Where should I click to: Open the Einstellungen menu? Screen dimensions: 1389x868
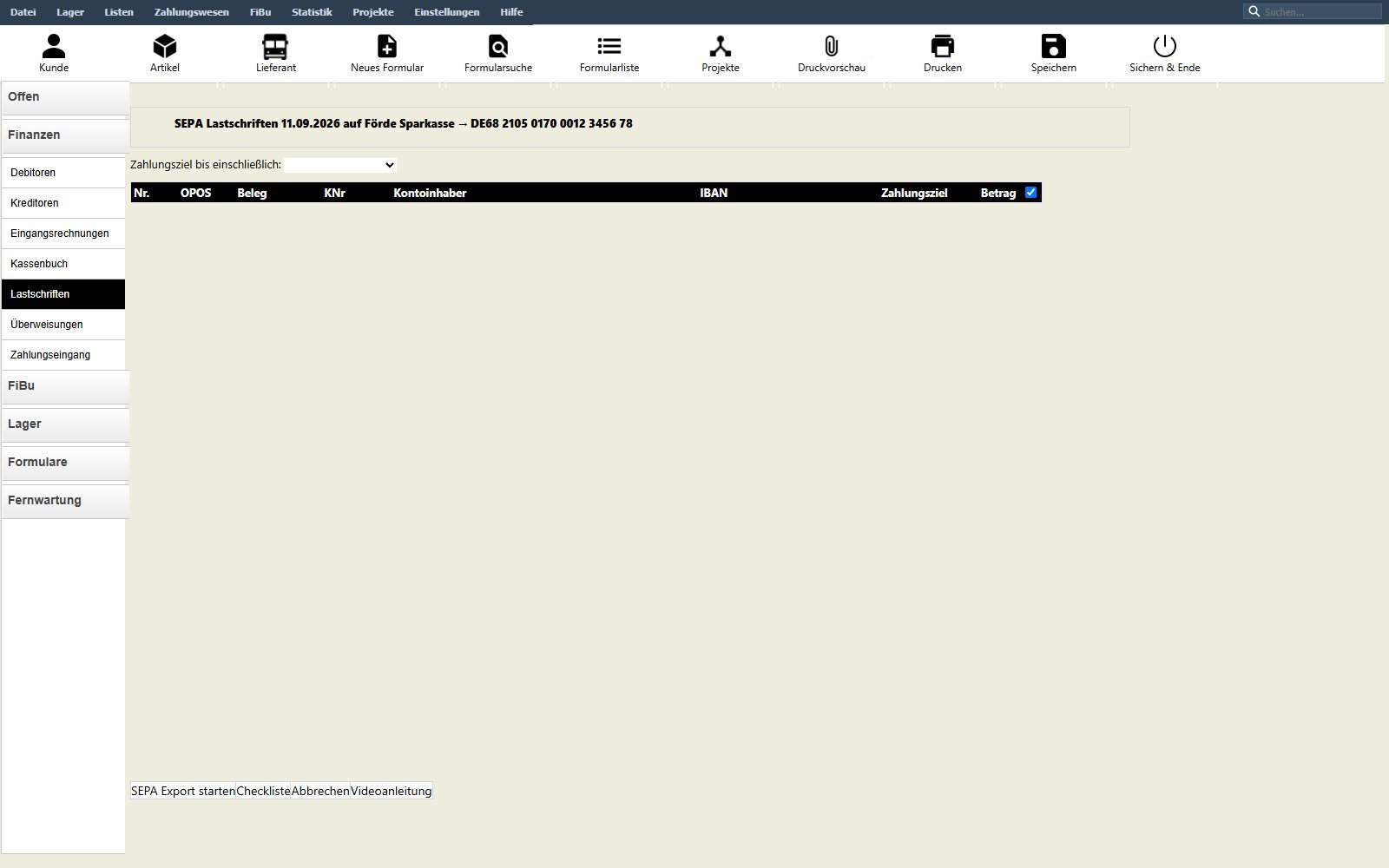coord(447,12)
